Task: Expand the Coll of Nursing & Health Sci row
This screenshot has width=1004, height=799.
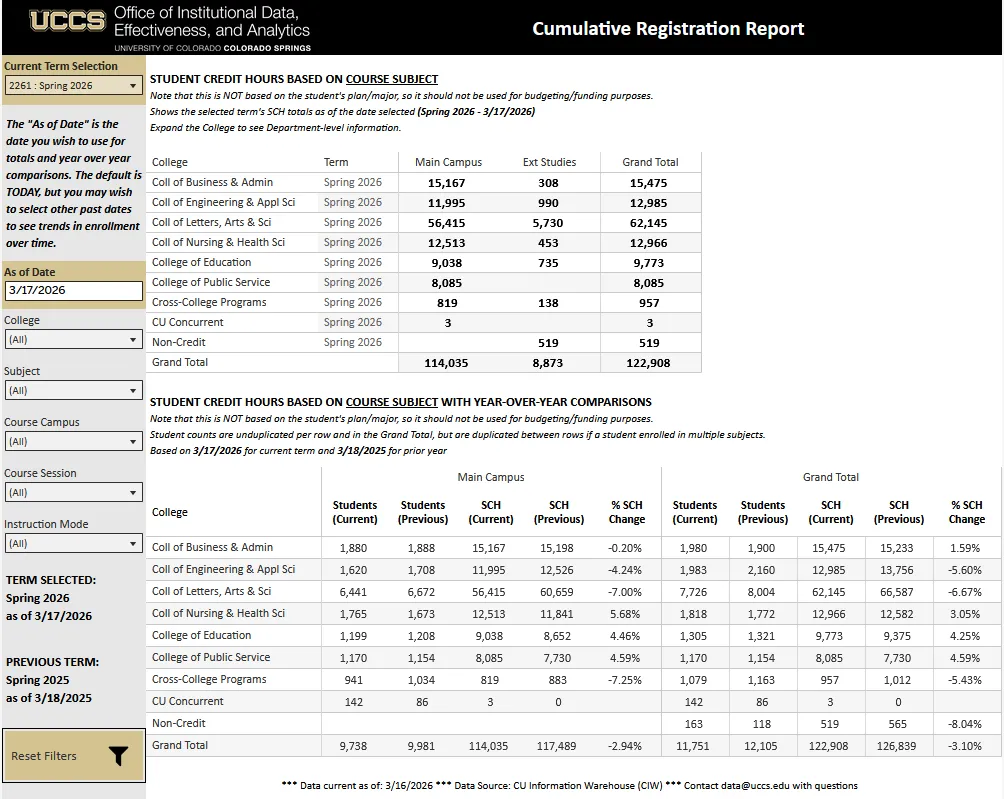Action: point(220,242)
